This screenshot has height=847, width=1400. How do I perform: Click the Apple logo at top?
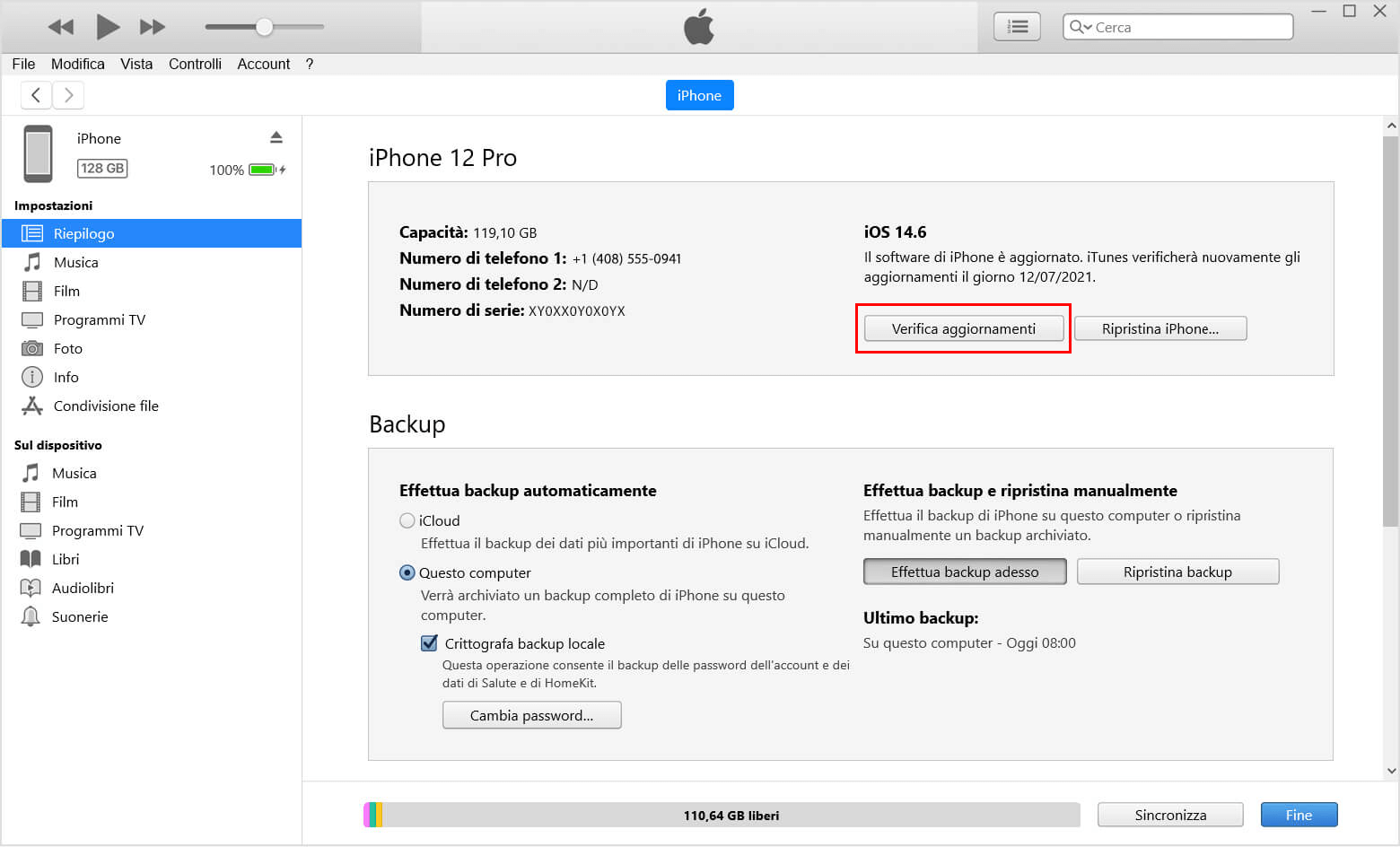point(699,26)
